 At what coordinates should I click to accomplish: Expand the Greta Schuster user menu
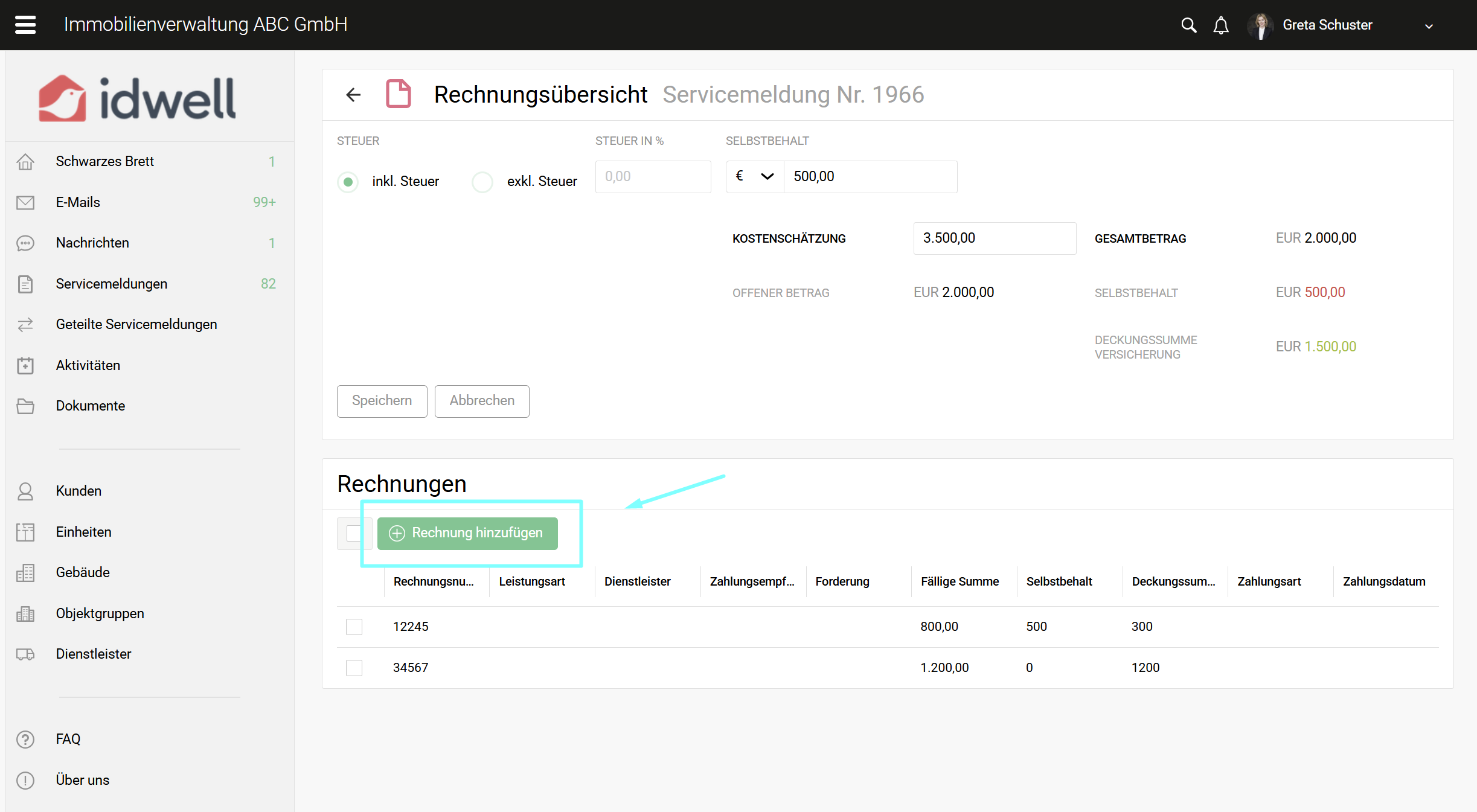[1429, 26]
